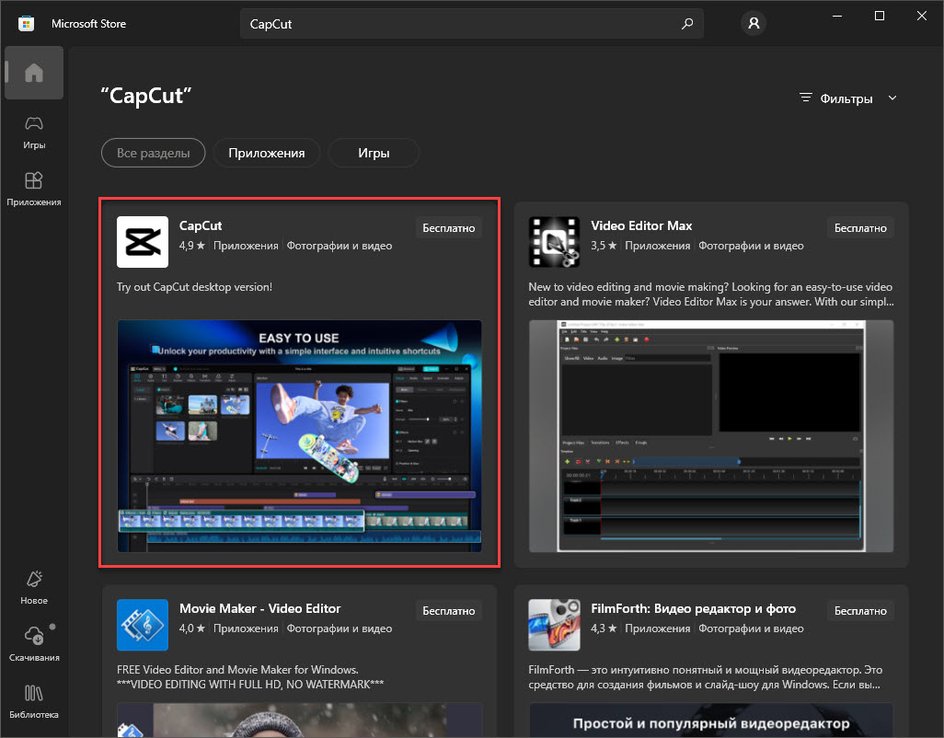This screenshot has width=944, height=738.
Task: Go to Home in the sidebar
Action: pos(34,73)
